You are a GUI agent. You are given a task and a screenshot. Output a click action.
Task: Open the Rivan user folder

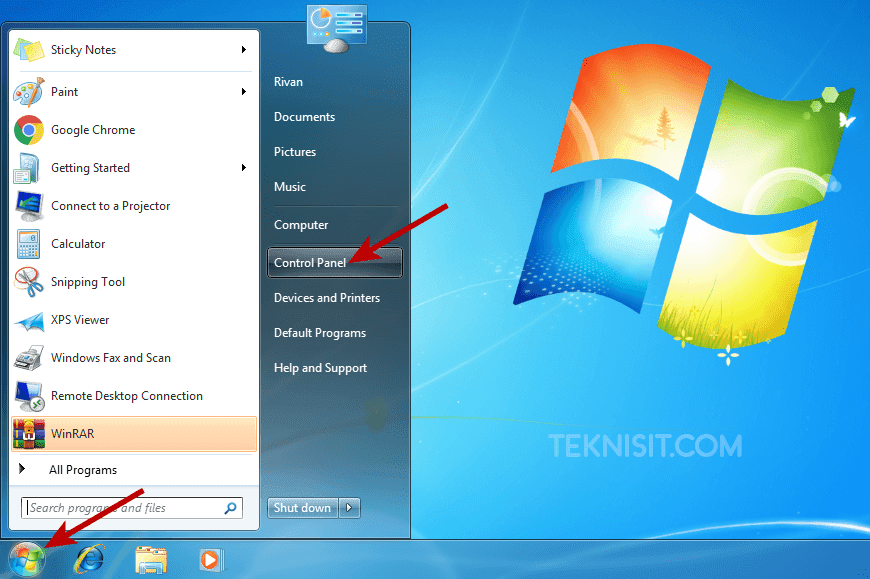288,82
